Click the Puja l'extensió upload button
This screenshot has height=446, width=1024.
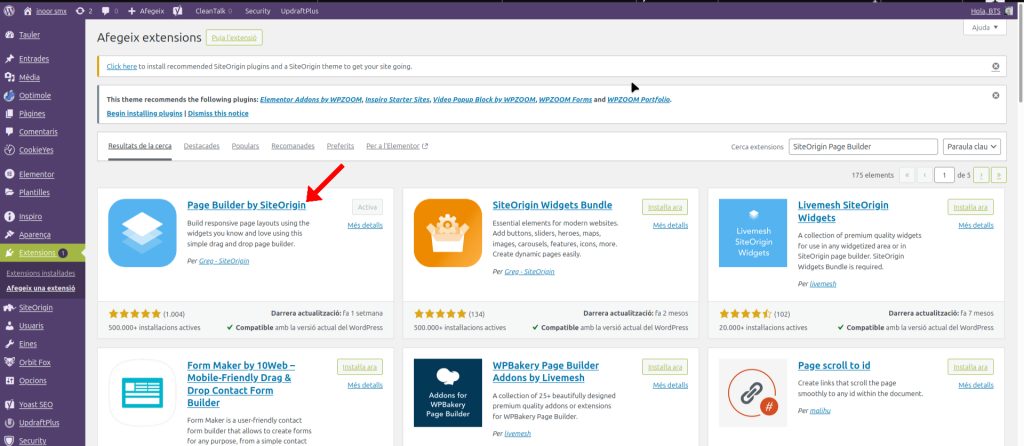click(x=233, y=38)
